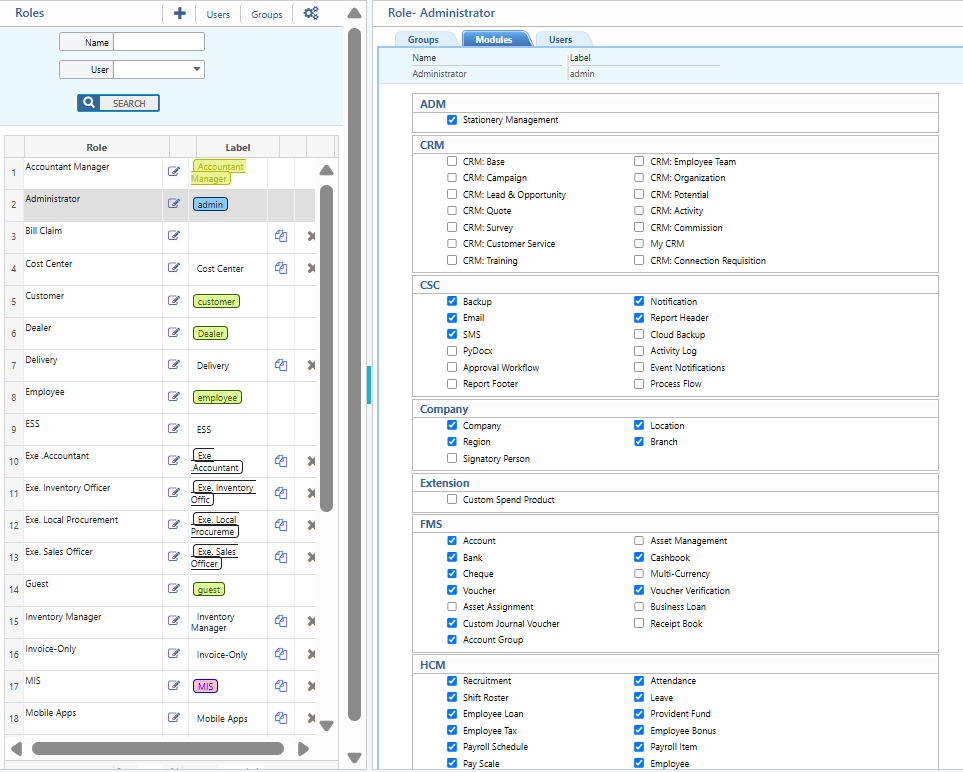The width and height of the screenshot is (963, 772).
Task: Click the plus icon to add a new role
Action: (178, 13)
